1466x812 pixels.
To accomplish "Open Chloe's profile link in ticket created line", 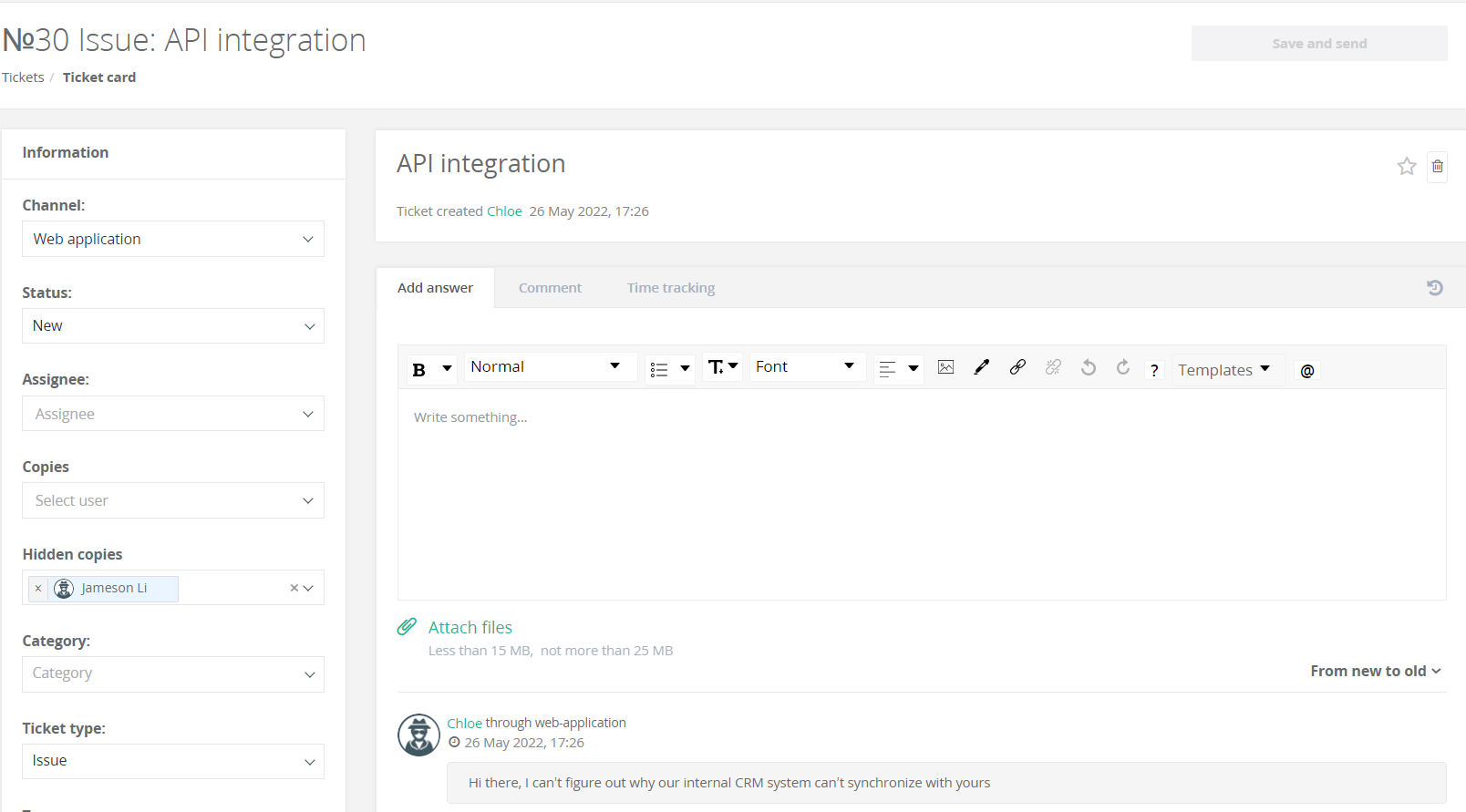I will click(x=504, y=211).
